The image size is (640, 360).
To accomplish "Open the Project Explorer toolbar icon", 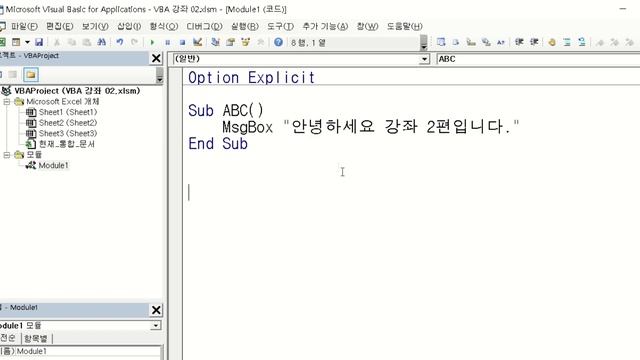I will 216,42.
